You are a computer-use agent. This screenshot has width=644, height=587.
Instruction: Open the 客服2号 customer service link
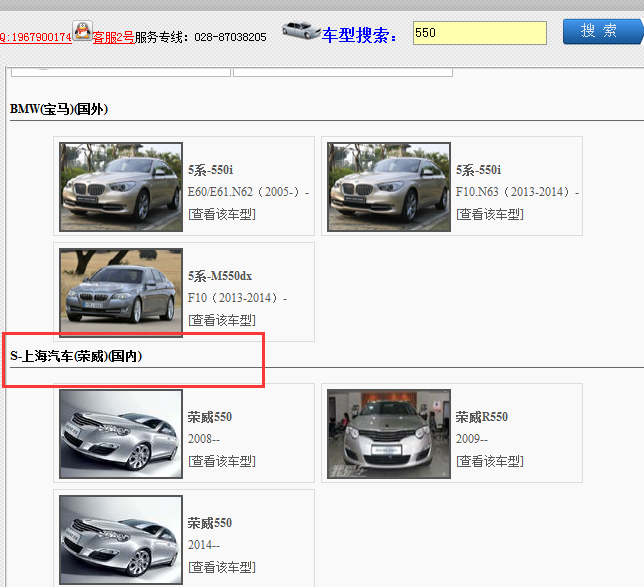click(x=114, y=37)
